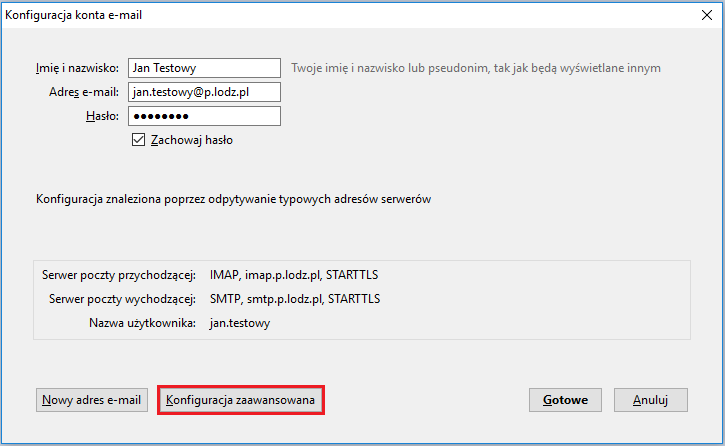
Task: Click the jan.testowy username value
Action: point(240,323)
